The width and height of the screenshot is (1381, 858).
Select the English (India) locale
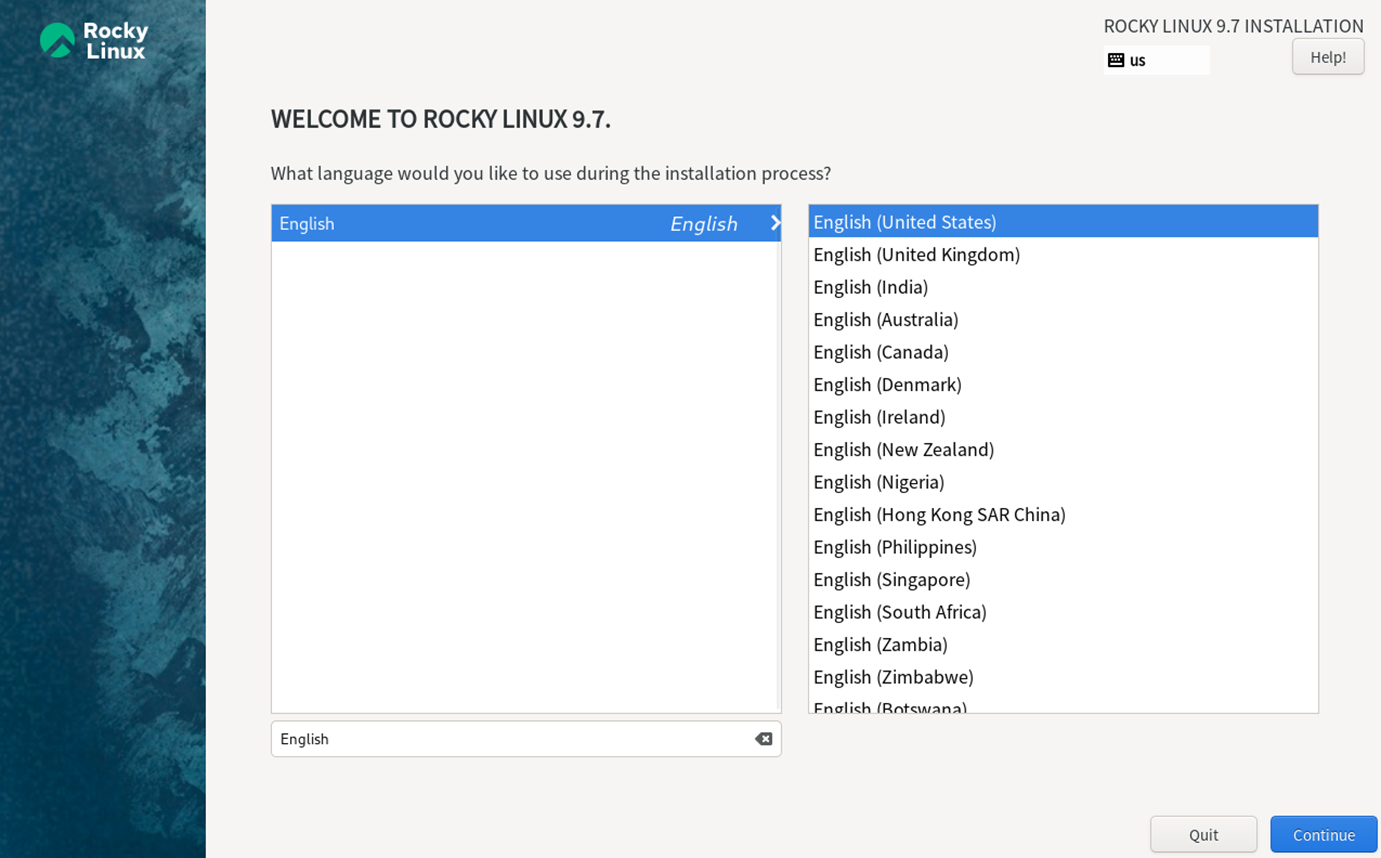click(1063, 287)
